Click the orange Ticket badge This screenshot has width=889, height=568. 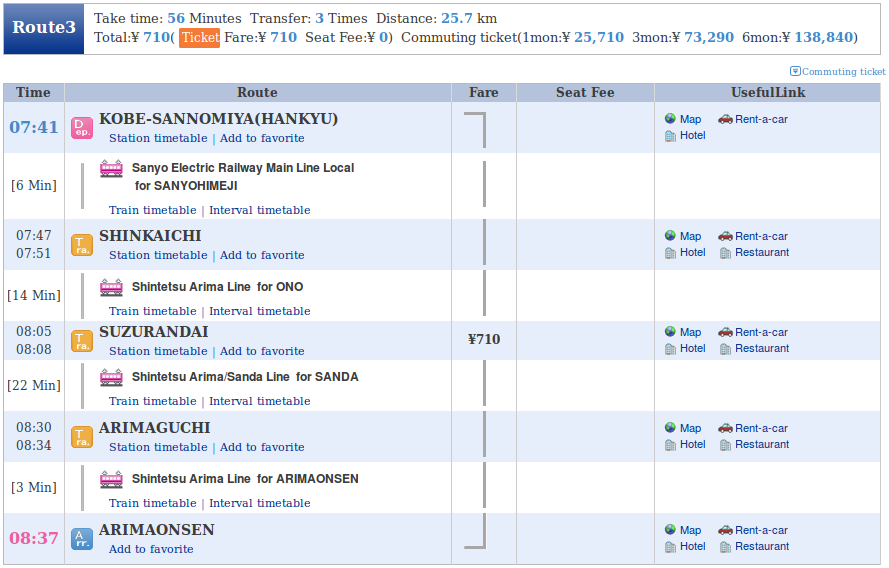(x=200, y=37)
